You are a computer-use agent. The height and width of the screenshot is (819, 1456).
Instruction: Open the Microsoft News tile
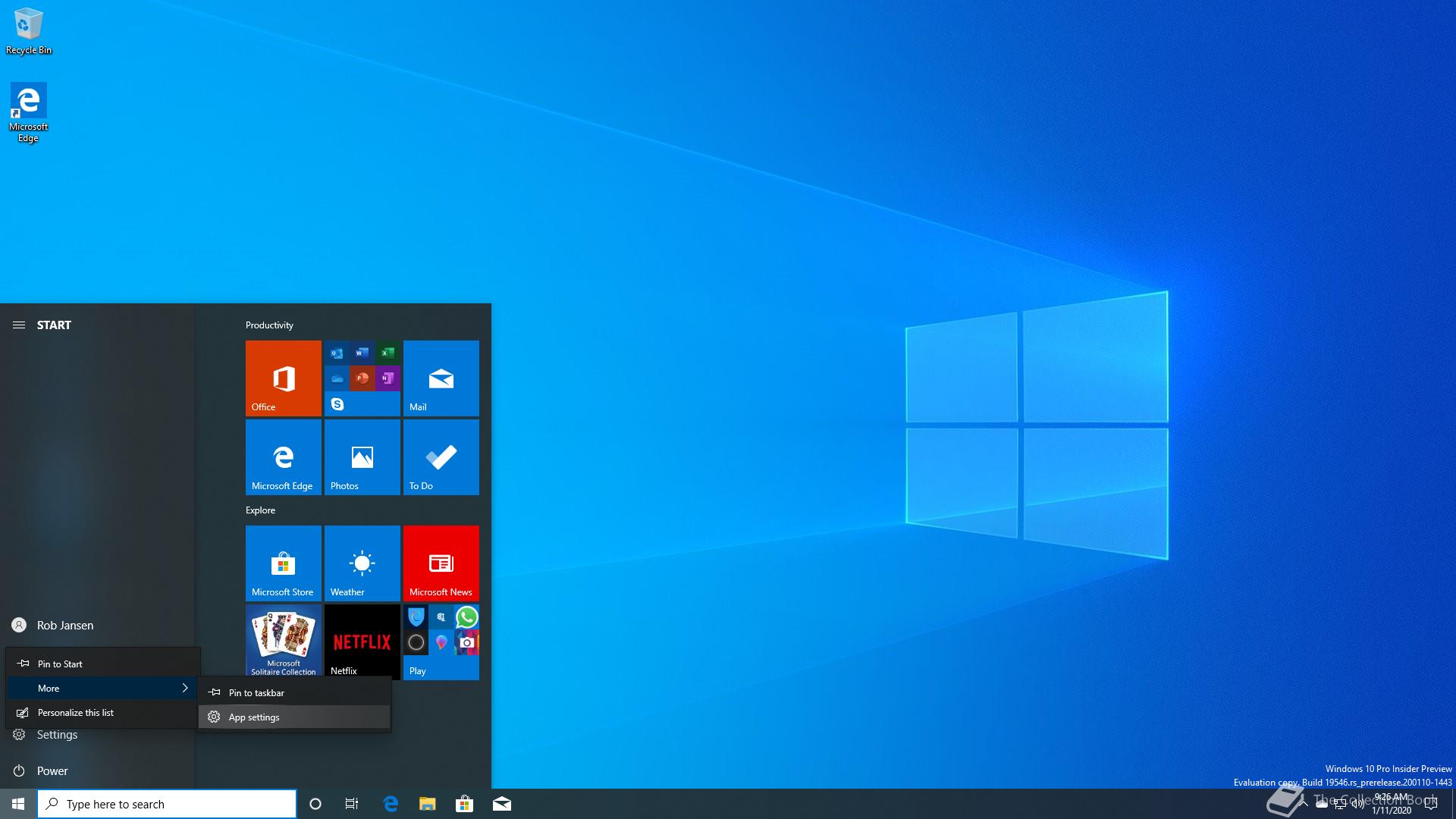(x=441, y=563)
